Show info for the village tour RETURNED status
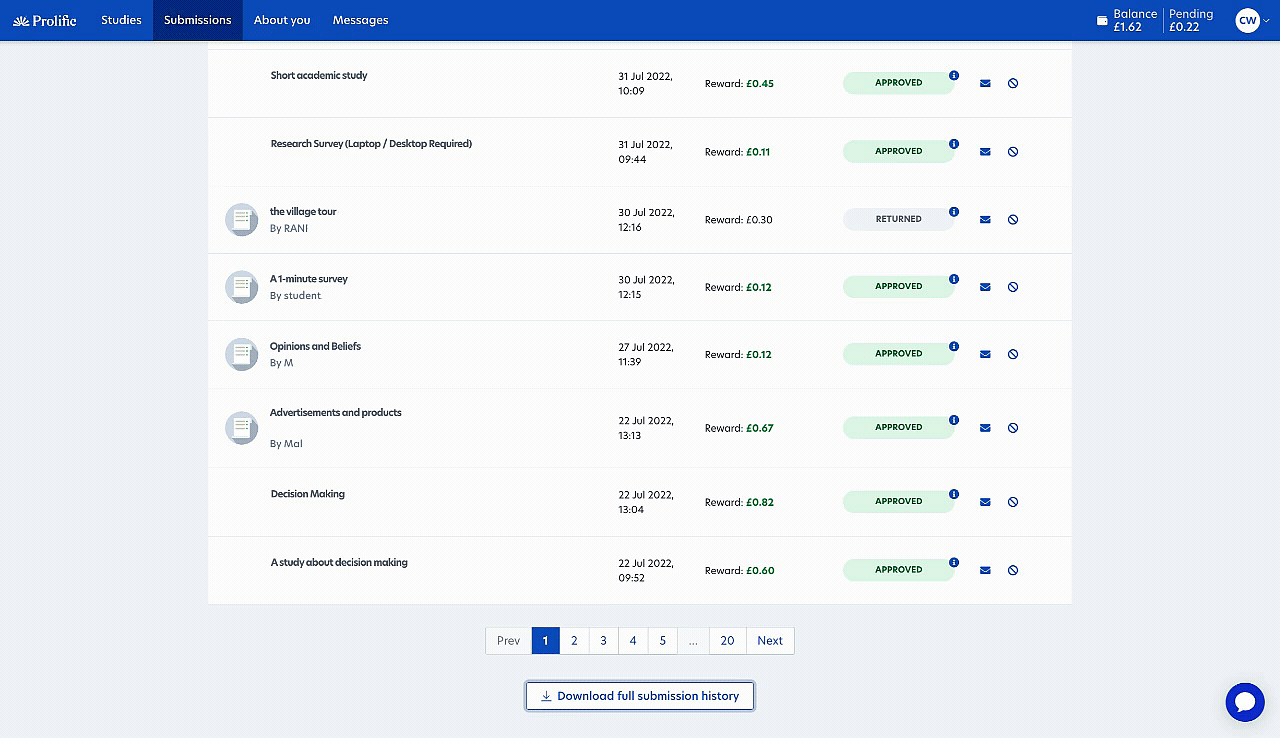Image resolution: width=1280 pixels, height=738 pixels. [954, 212]
